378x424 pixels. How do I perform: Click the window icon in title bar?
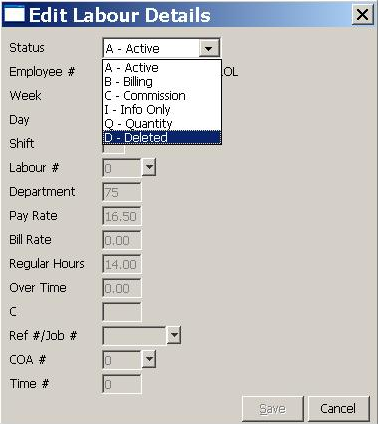point(14,14)
